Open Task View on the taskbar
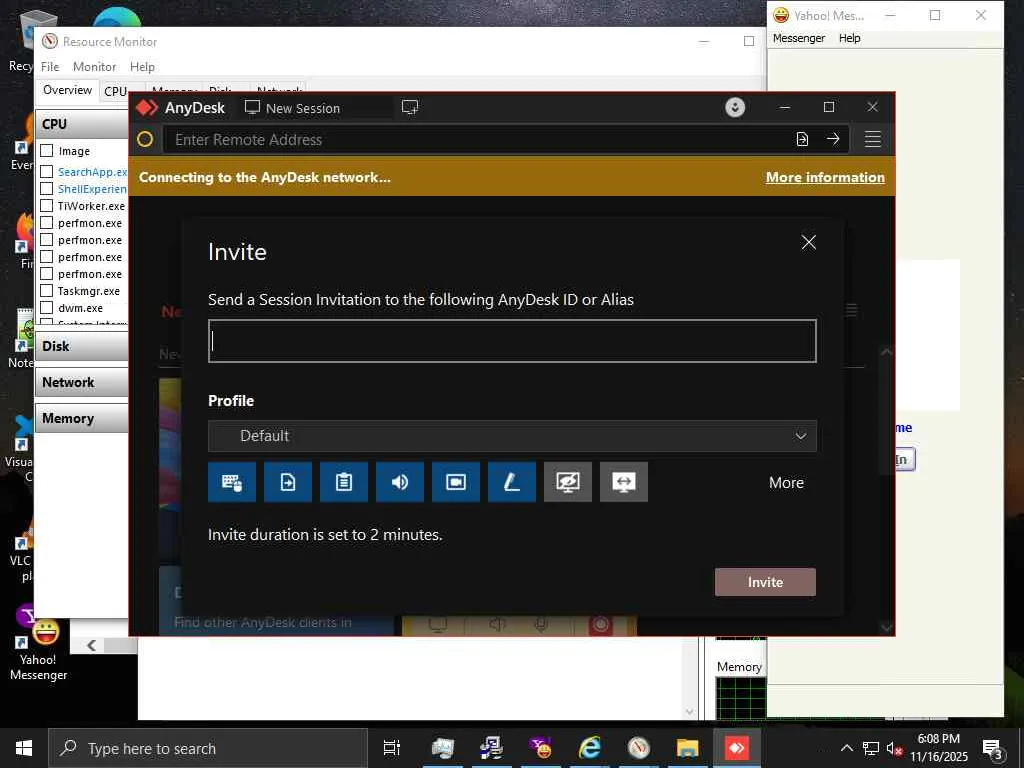1024x768 pixels. click(392, 748)
